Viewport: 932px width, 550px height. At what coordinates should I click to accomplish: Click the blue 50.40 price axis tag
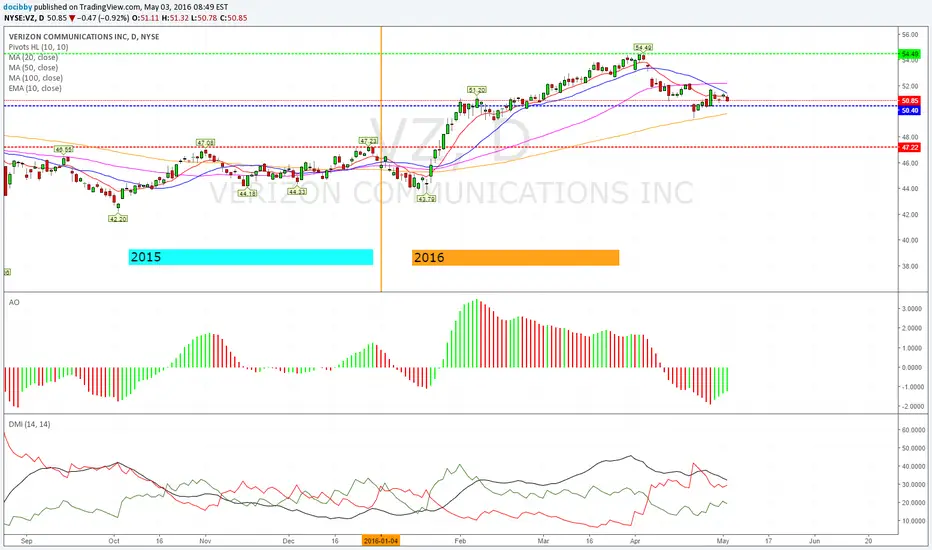tap(910, 111)
